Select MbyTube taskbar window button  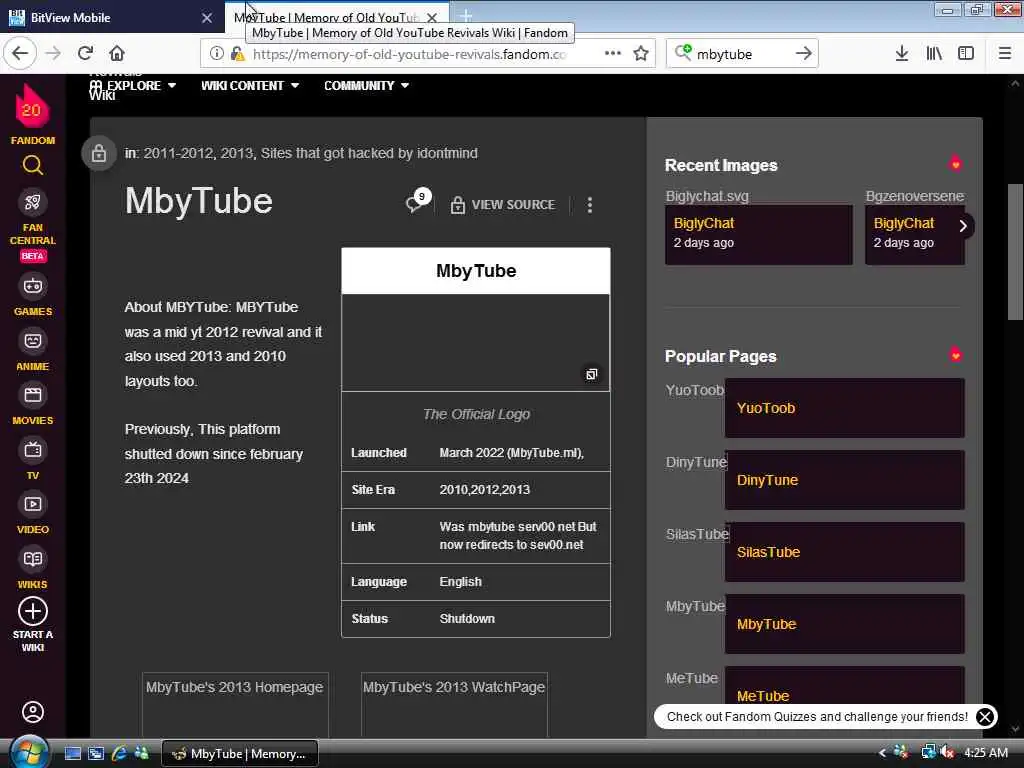(x=240, y=754)
